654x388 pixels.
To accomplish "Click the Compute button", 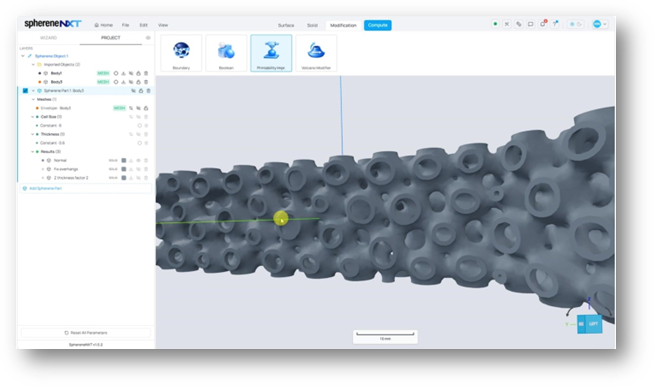I will point(377,25).
